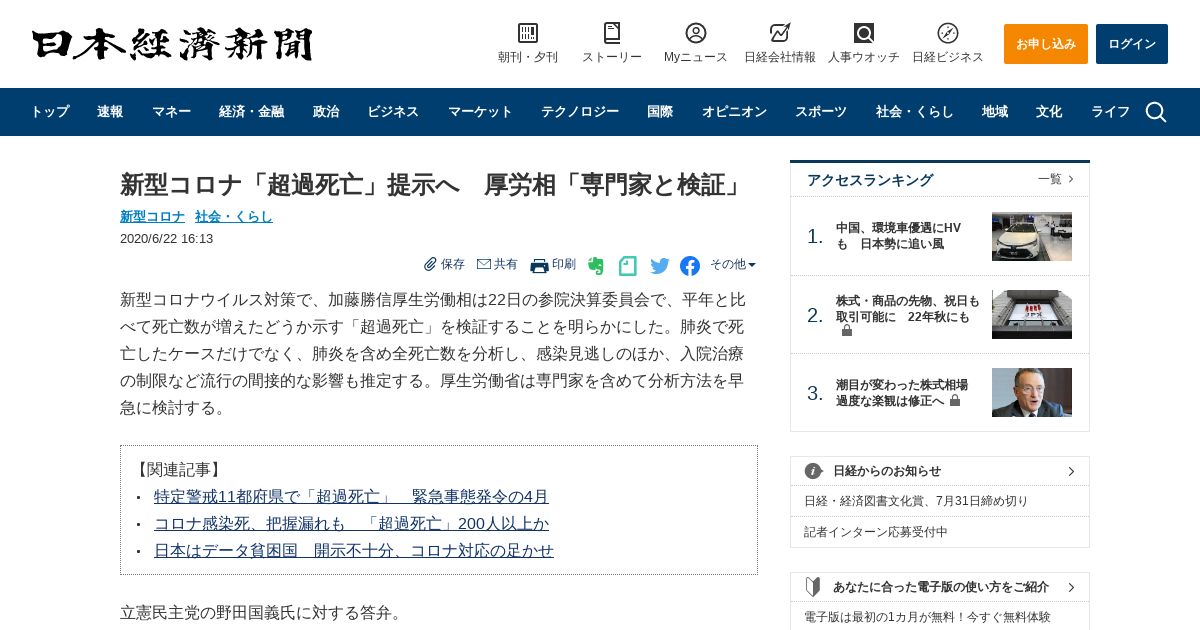Screen dimensions: 1200x630
Task: Select 経済・金融 in navigation bar
Action: click(x=252, y=112)
